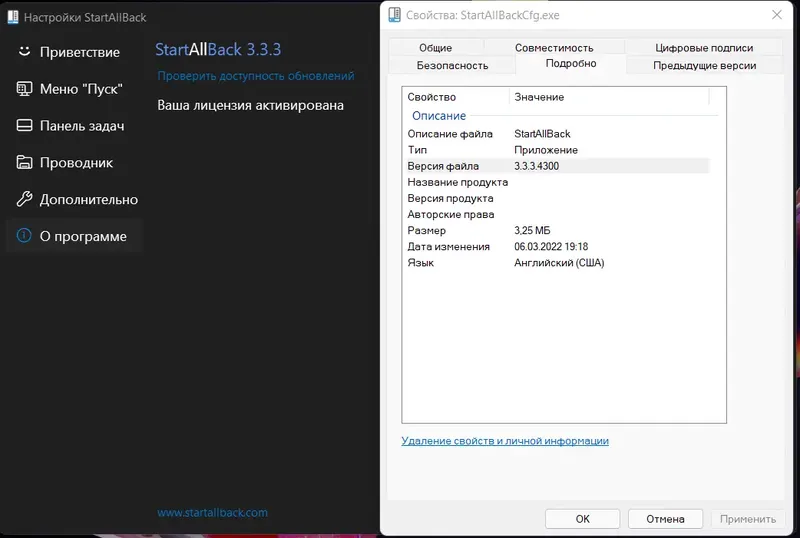Open www.startallback.com link
Image resolution: width=800 pixels, height=538 pixels.
pos(212,512)
